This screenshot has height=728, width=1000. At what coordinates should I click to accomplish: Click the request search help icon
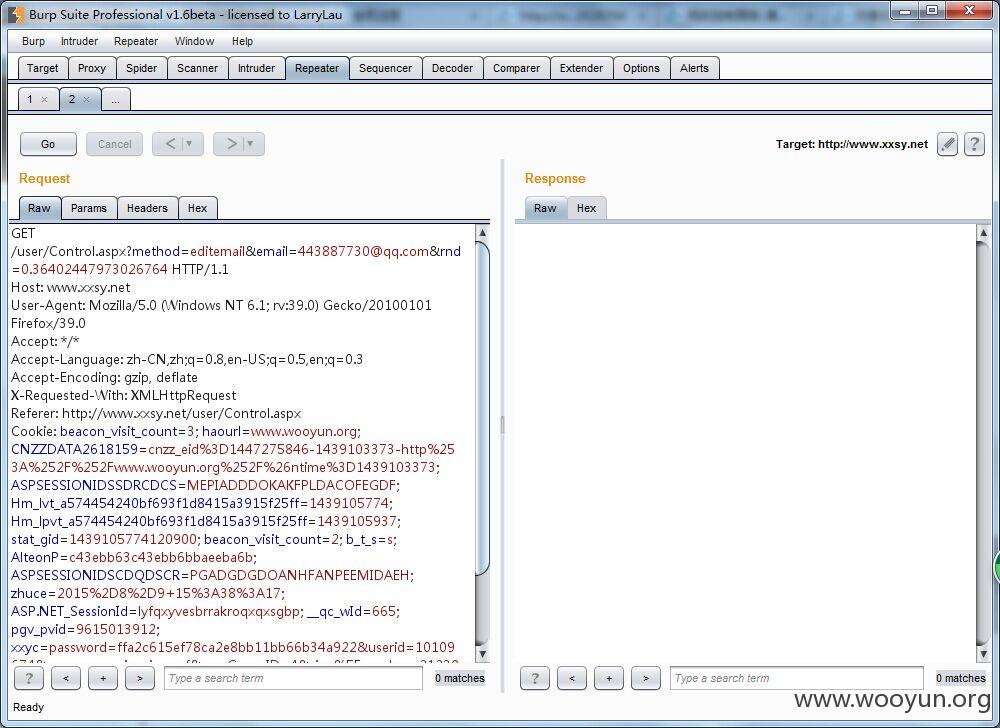coord(29,678)
